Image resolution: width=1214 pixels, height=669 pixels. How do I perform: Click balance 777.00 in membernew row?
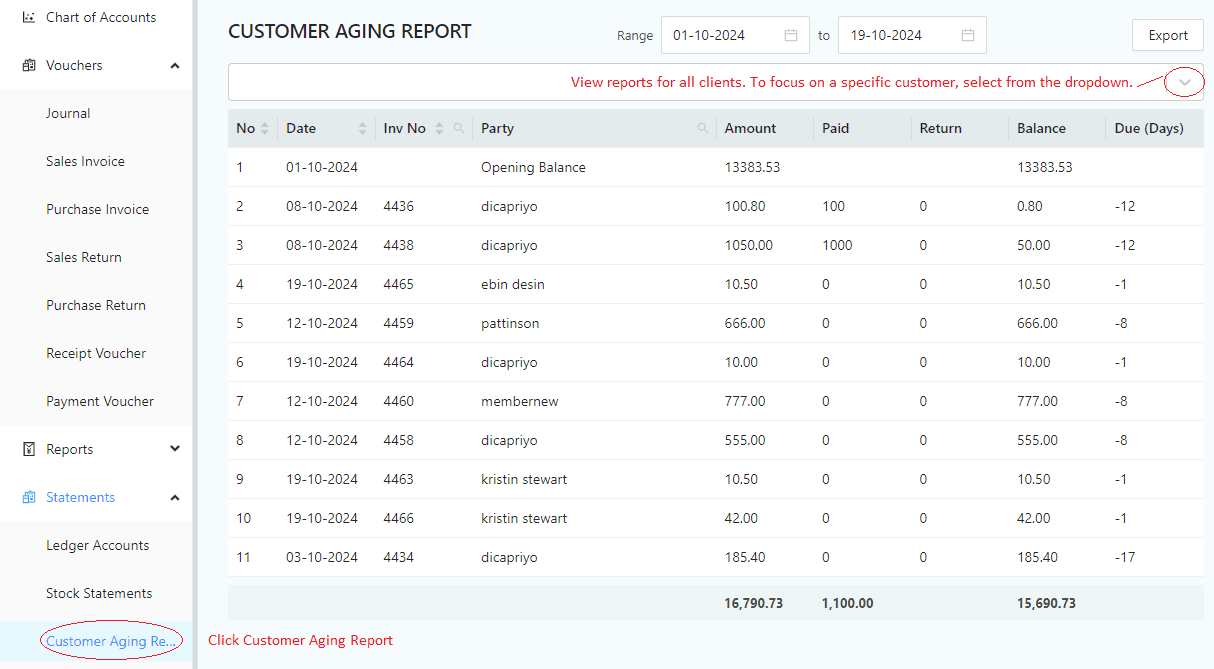pos(1037,401)
